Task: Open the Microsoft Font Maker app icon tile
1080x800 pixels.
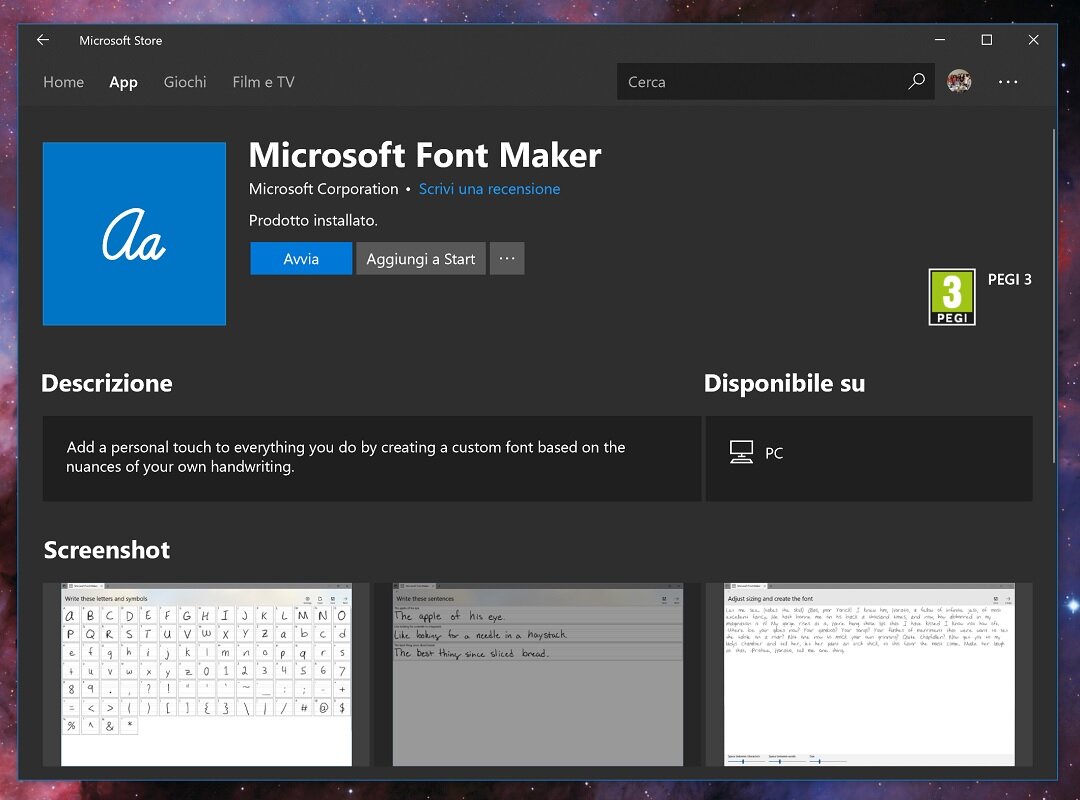Action: [134, 233]
